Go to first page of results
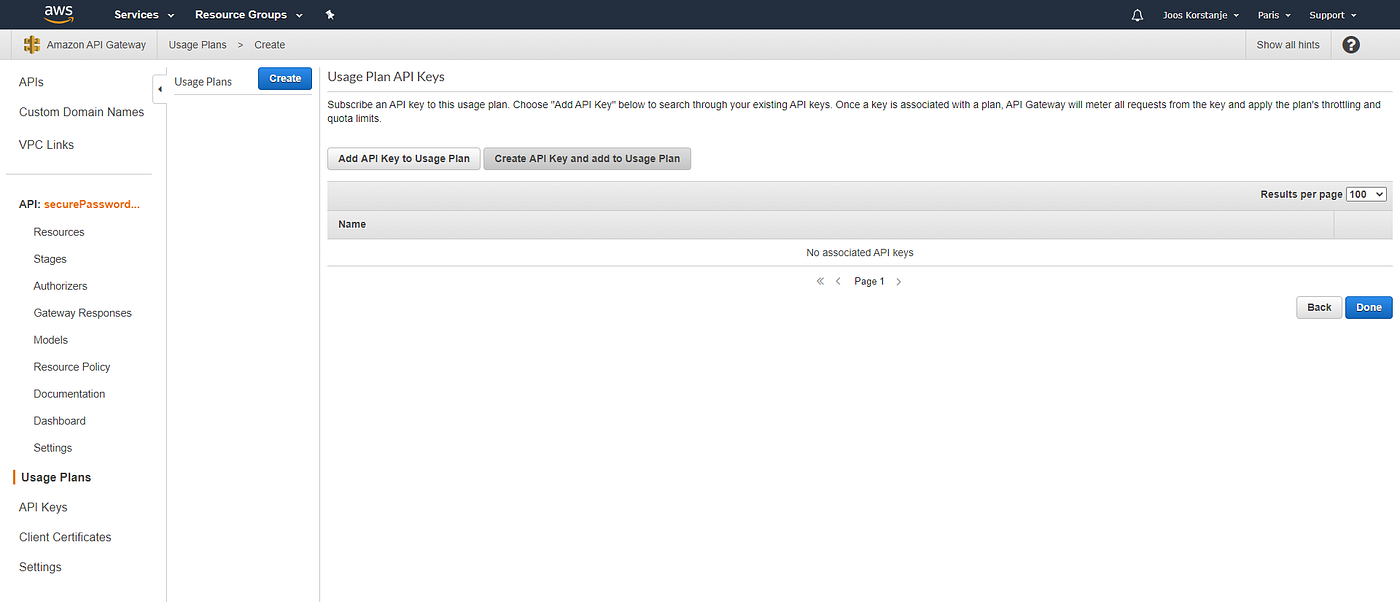This screenshot has width=1400, height=602. (820, 282)
